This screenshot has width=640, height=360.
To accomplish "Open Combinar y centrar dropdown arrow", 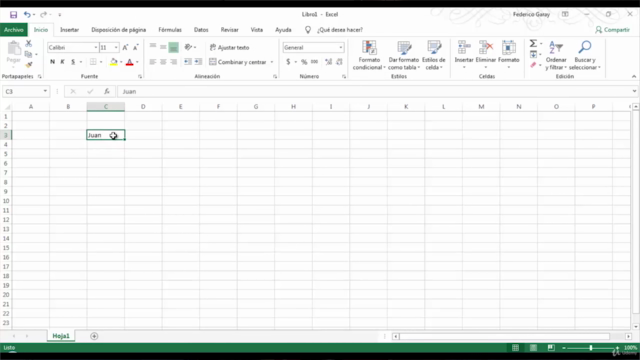I will tap(272, 62).
